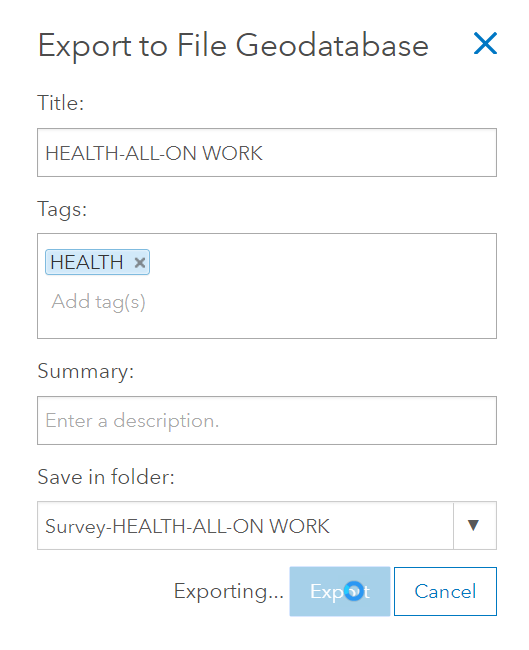Click the Title: label

(61, 103)
